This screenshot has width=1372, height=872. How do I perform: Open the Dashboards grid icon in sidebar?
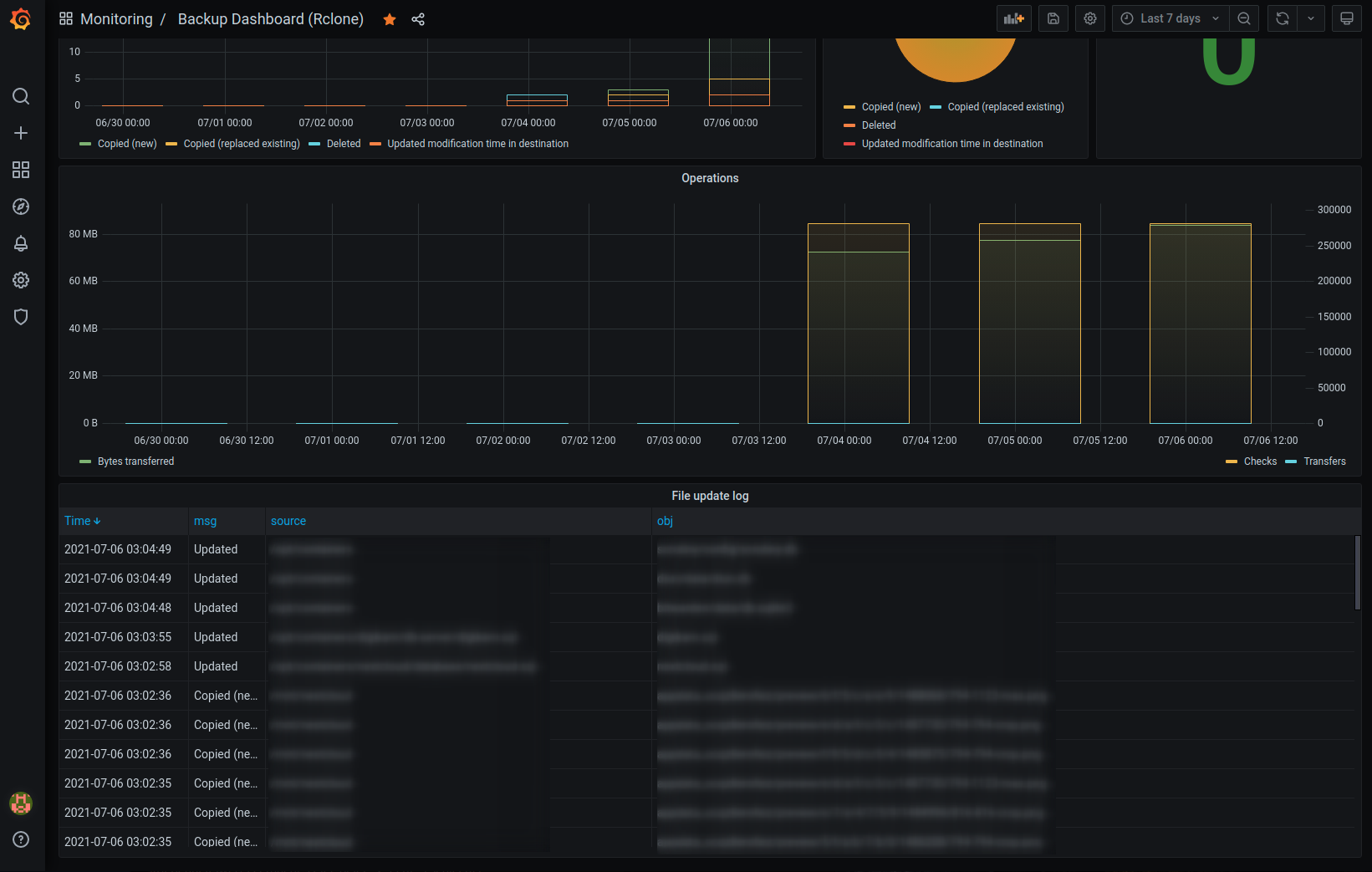click(21, 170)
